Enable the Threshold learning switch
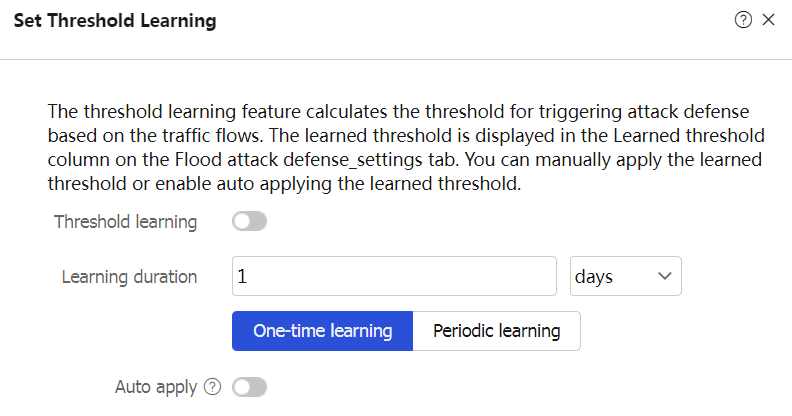 [250, 221]
